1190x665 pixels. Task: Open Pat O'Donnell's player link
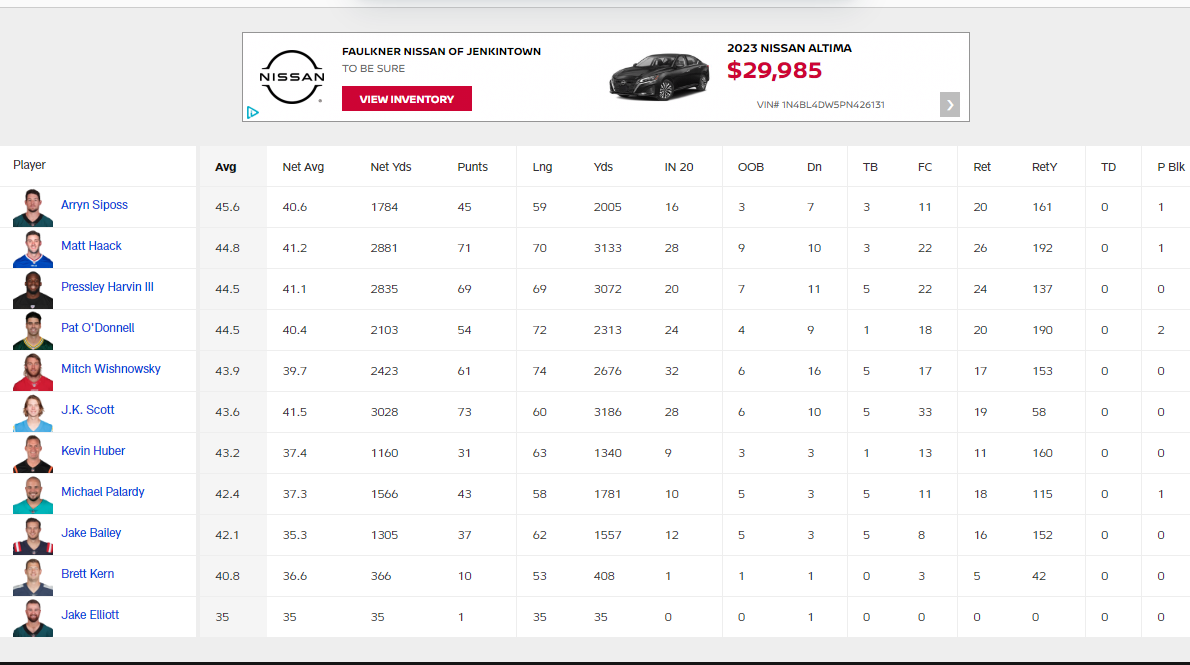97,328
